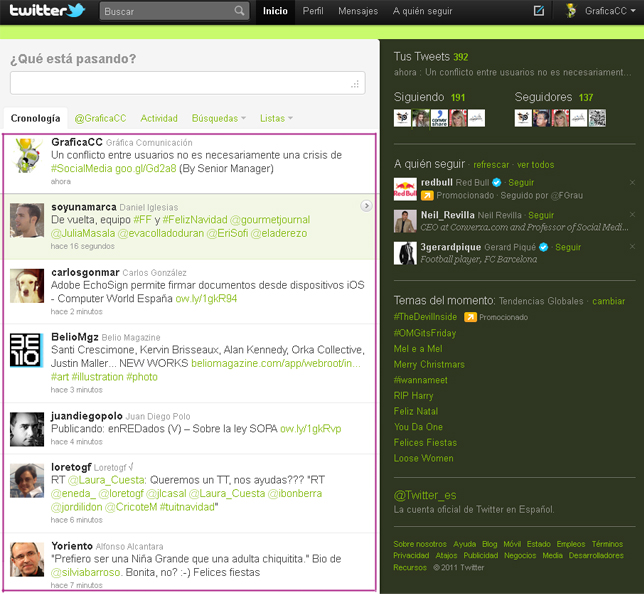This screenshot has height=594, width=644.
Task: Click Yoriento profile photo
Action: pos(27,559)
